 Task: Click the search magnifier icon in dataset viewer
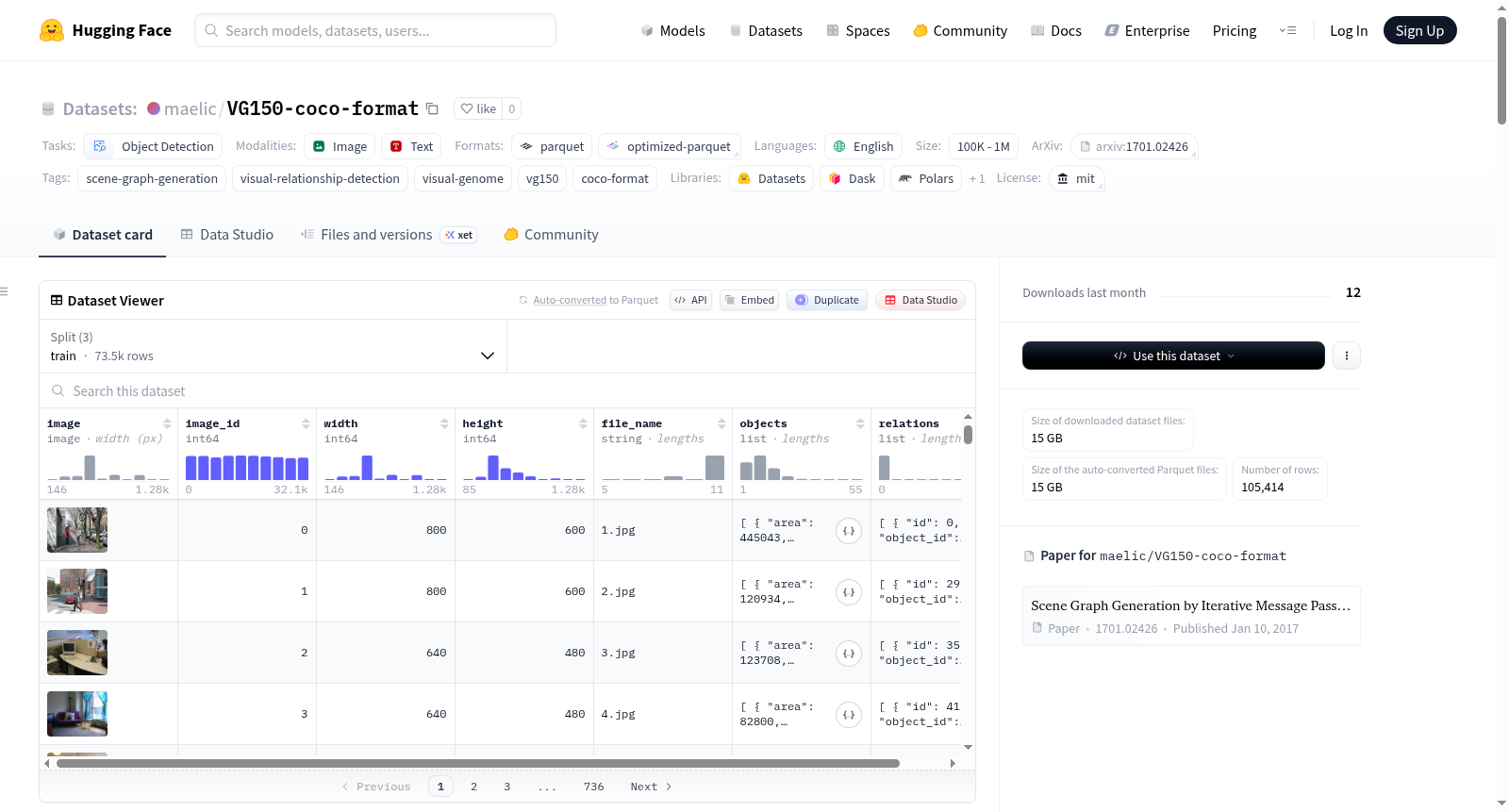point(58,390)
